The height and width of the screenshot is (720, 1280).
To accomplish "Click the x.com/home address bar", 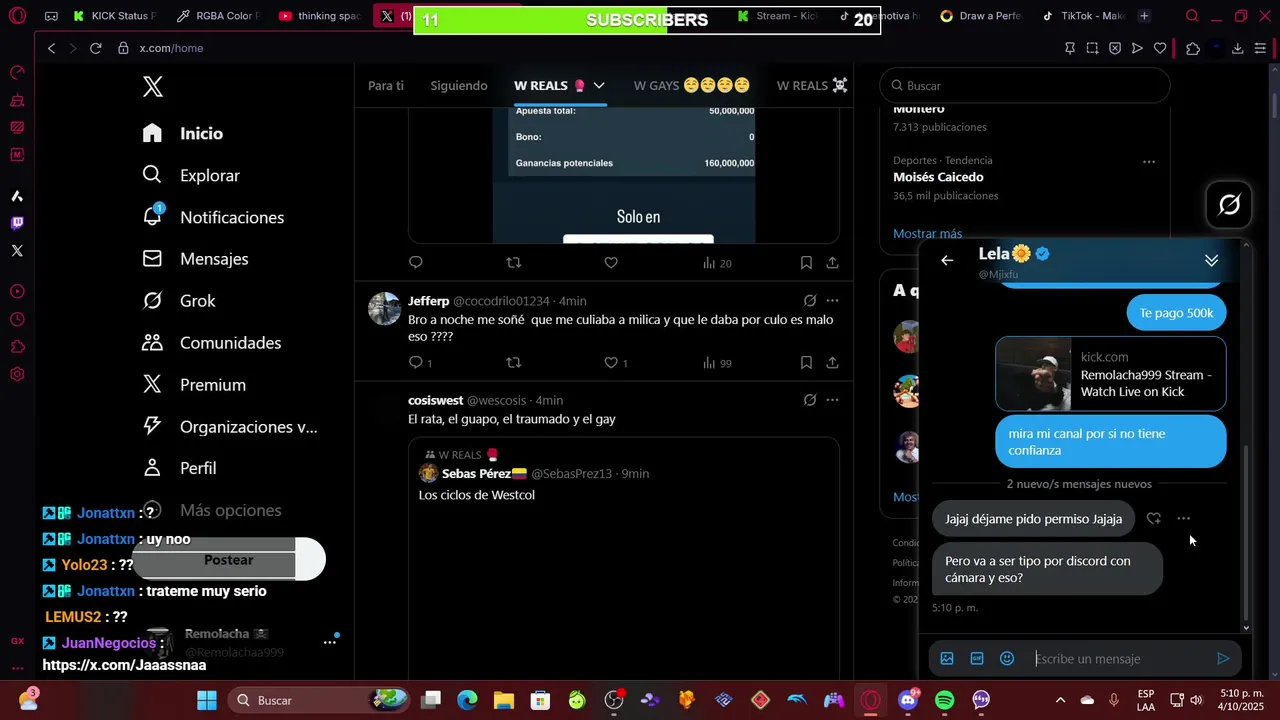I will 171,48.
